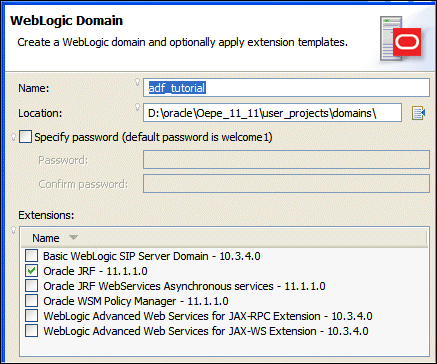Click the hint icon beside Specify password

[x=14, y=137]
